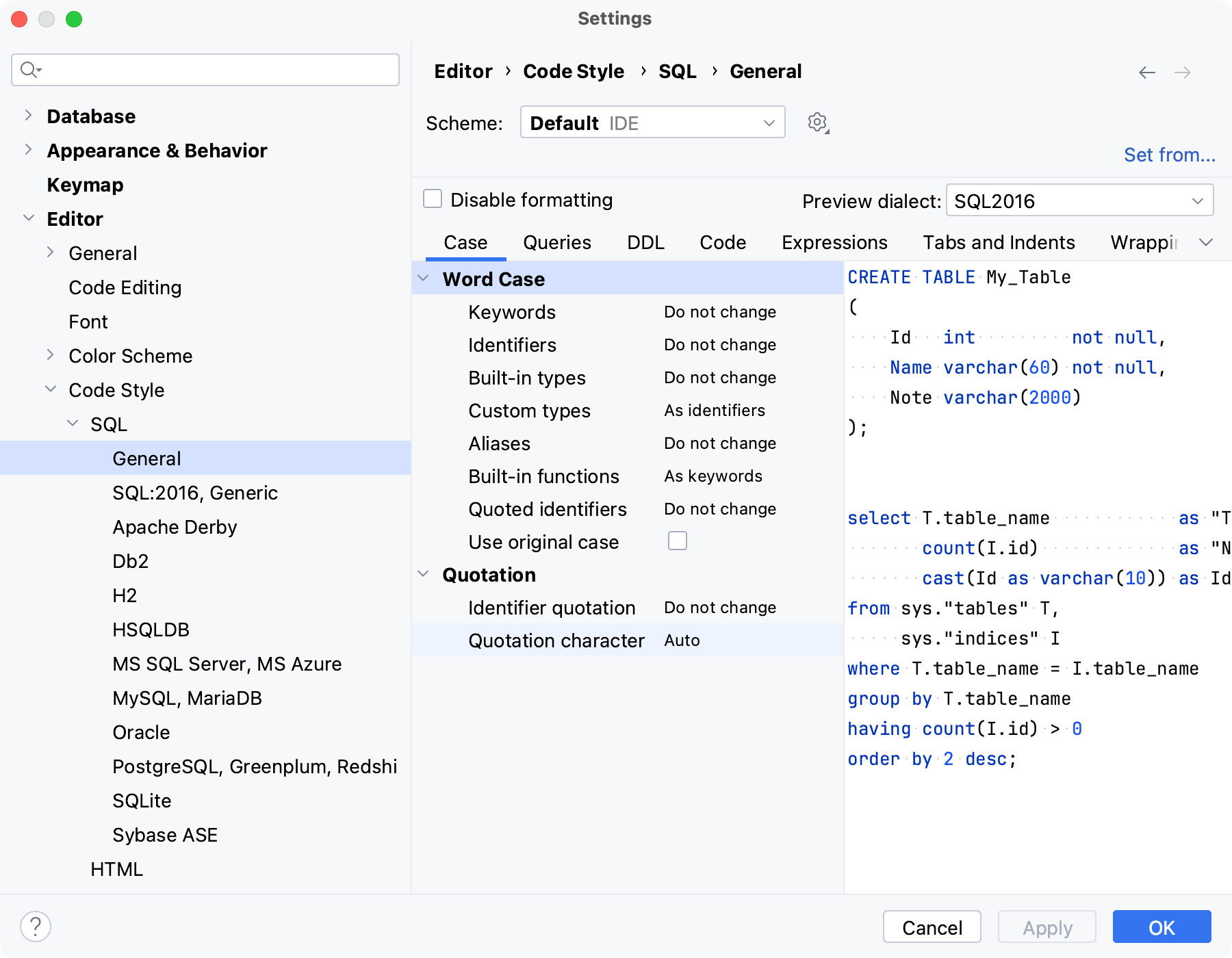Collapse the Word Case section

click(x=423, y=279)
